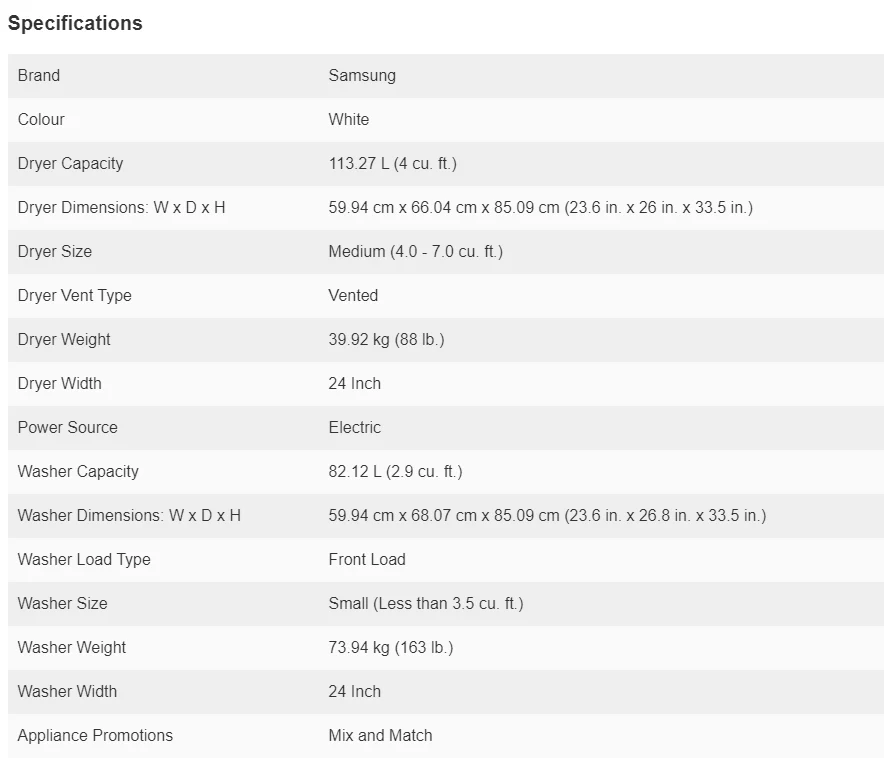This screenshot has height=758, width=884.
Task: Select the Brand row label
Action: click(39, 75)
